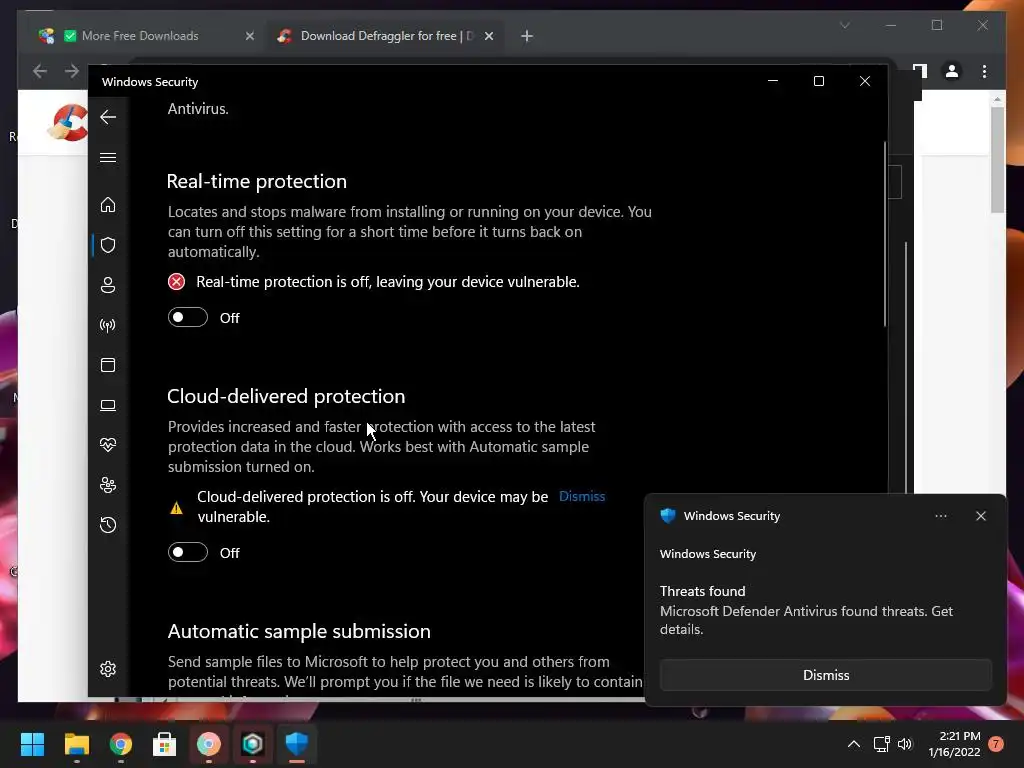Open Windows Start menu

tap(32, 744)
